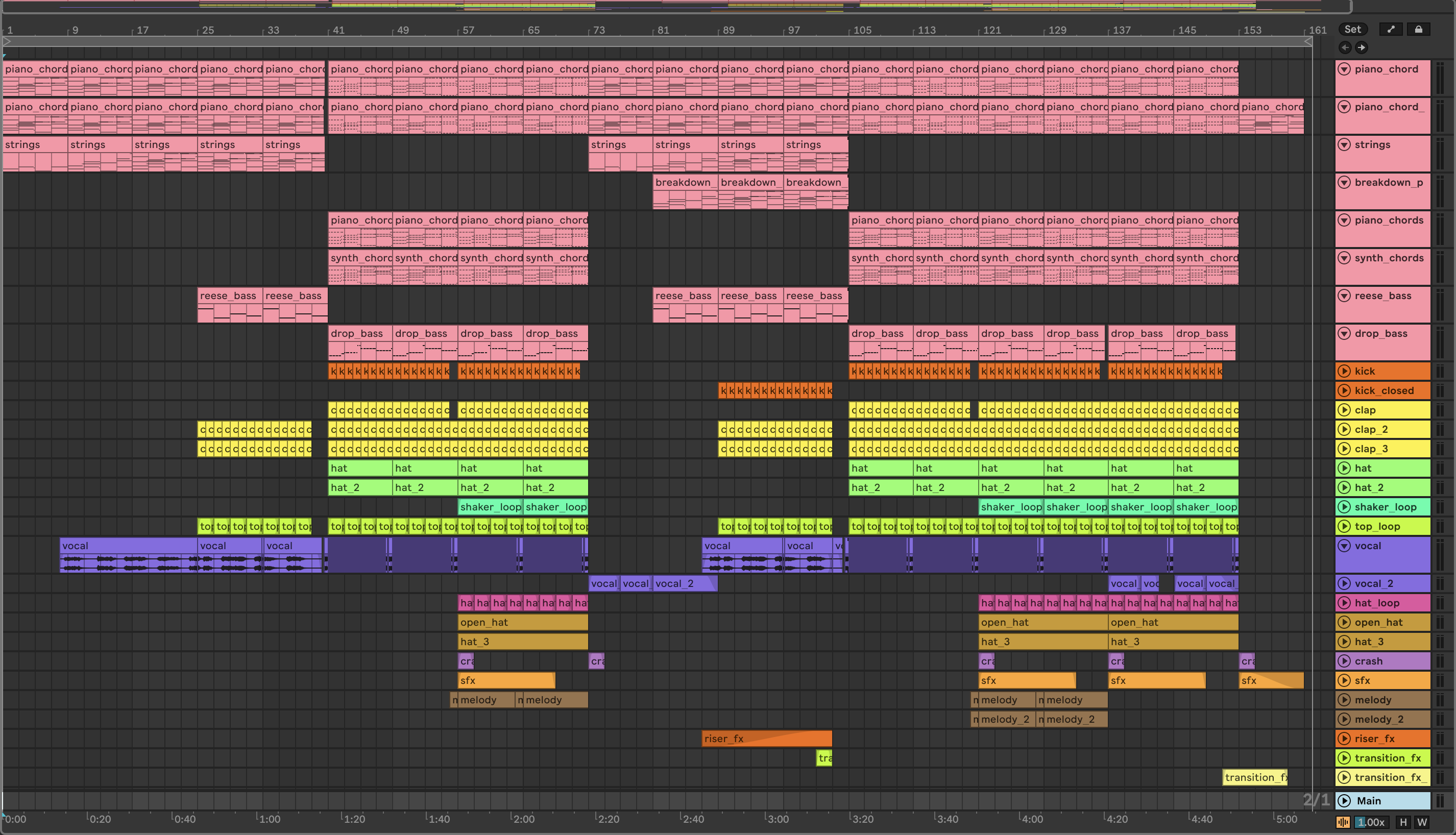
Task: Collapse the drop_bass track arrow
Action: [1344, 334]
